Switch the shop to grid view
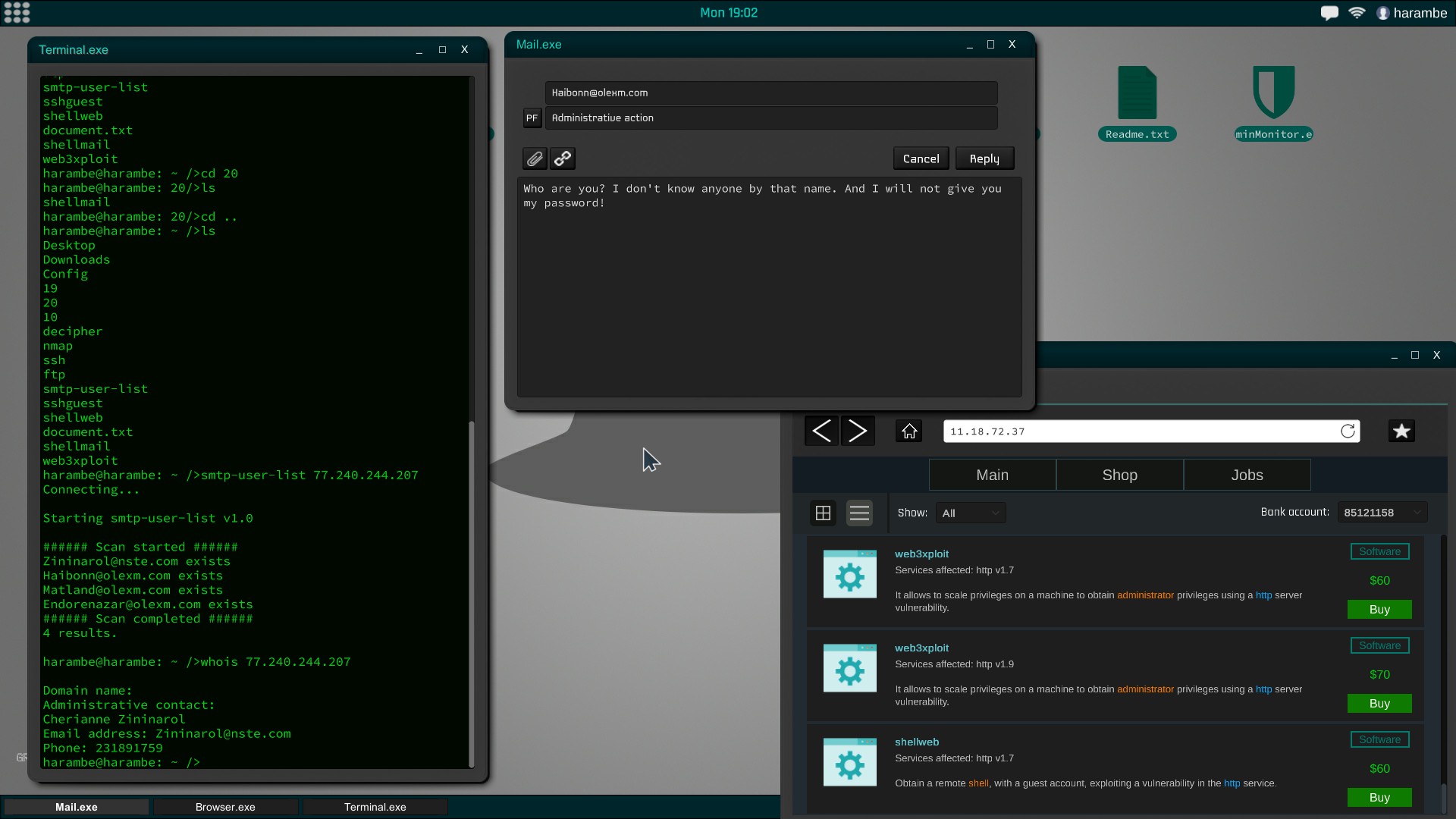This screenshot has width=1456, height=819. [823, 513]
